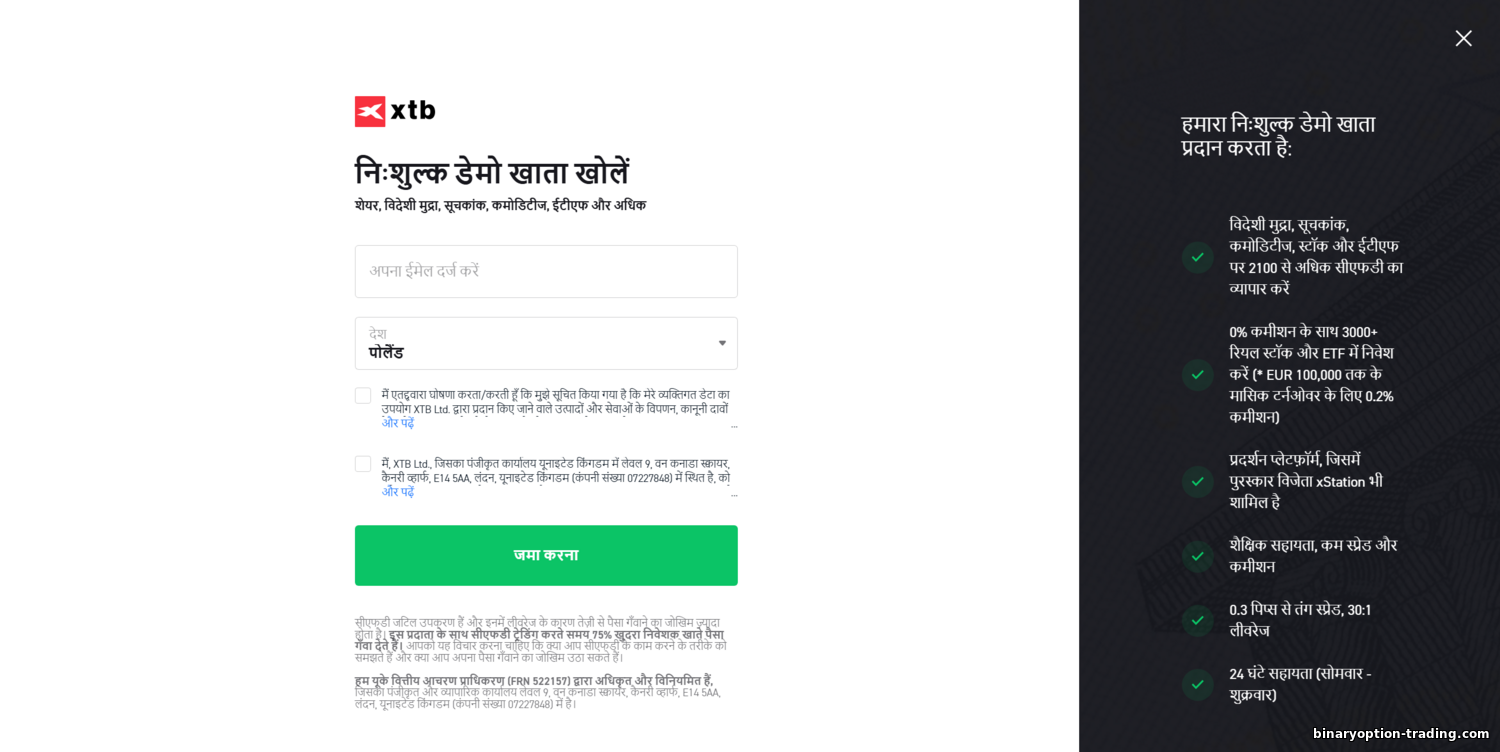
Task: Click checkmark icon beside xStation platform feature
Action: click(x=1197, y=481)
